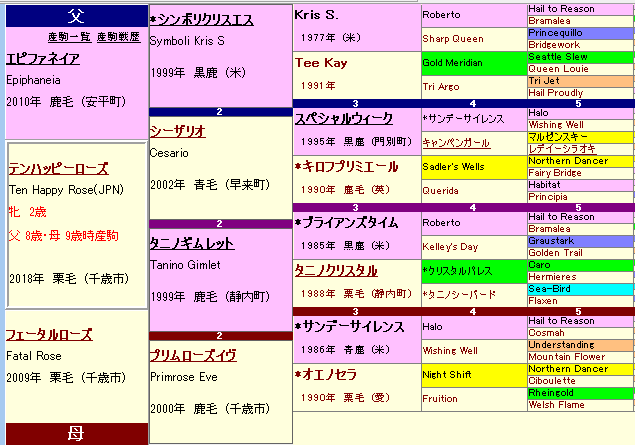Click Principia cell
The width and height of the screenshot is (635, 445).
[580, 197]
